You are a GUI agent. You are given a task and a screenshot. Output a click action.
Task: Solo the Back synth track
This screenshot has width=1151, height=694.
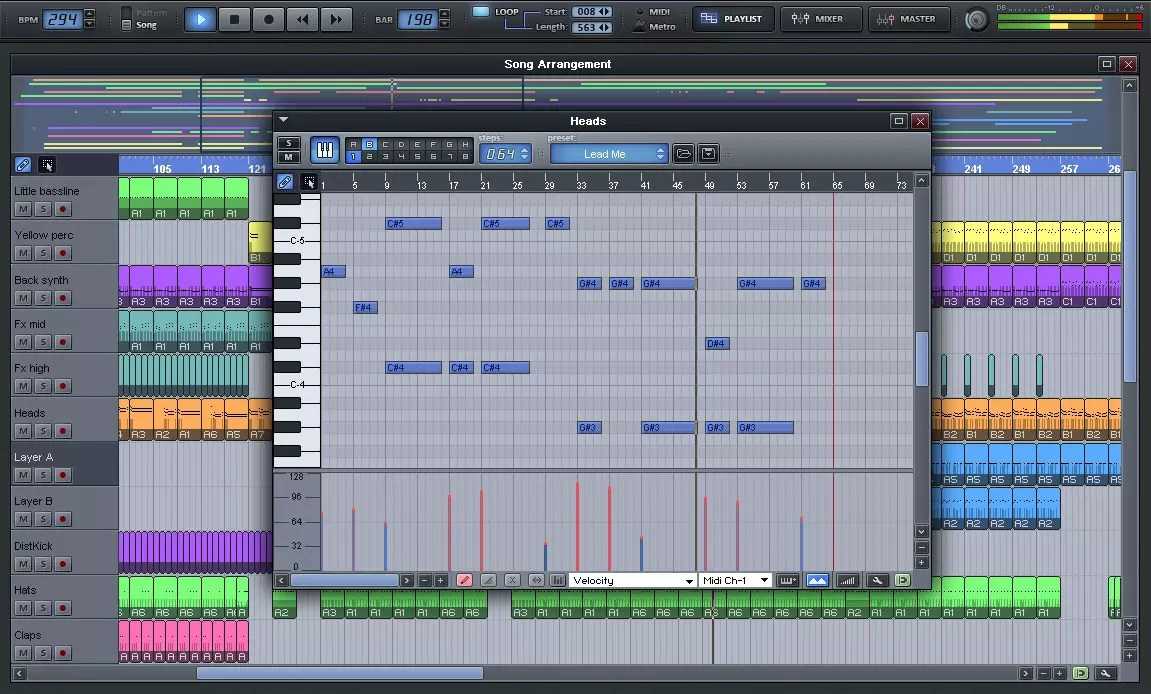click(43, 298)
